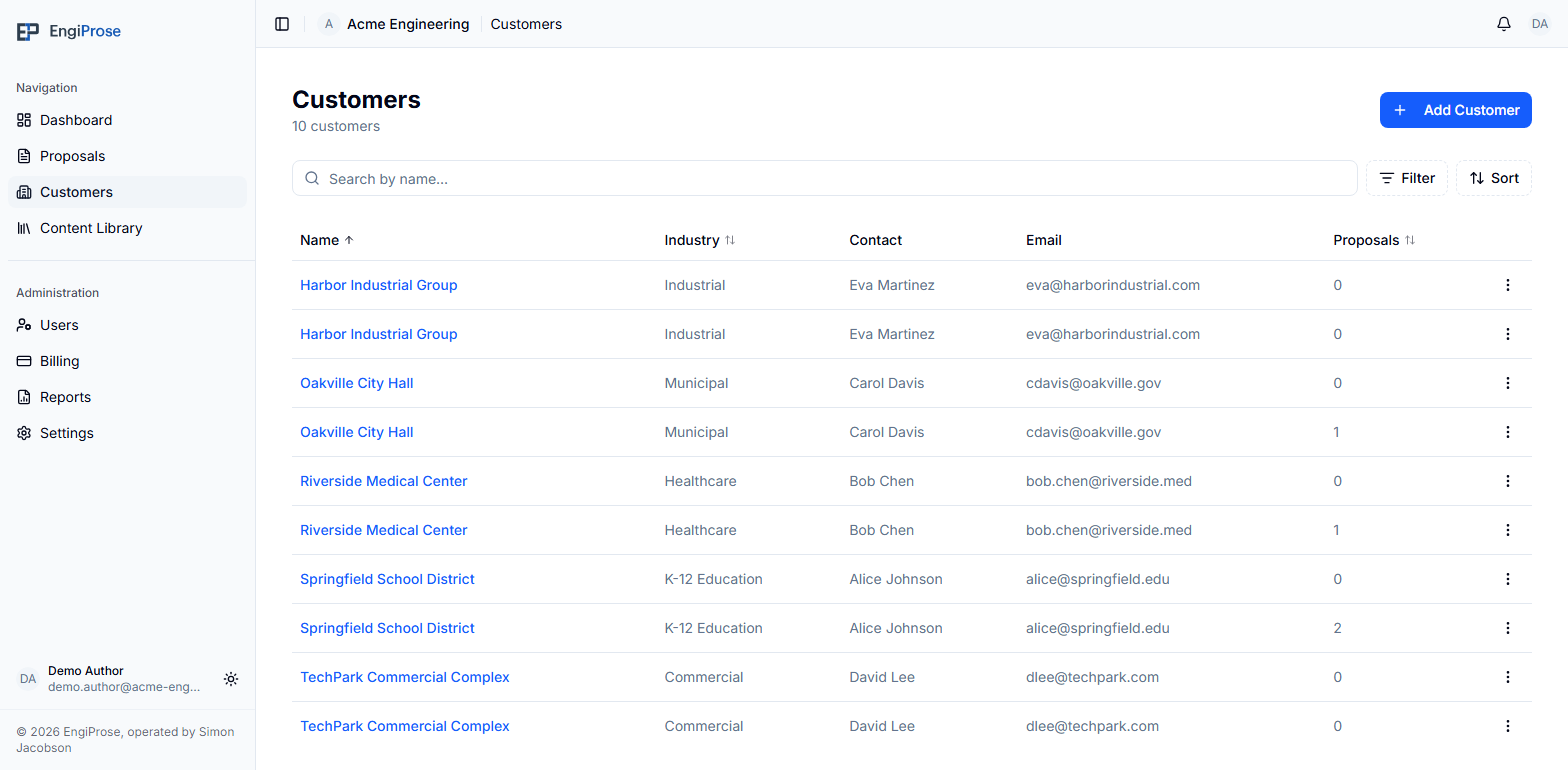Open Proposals from the sidebar
Viewport: 1568px width, 770px height.
click(127, 156)
